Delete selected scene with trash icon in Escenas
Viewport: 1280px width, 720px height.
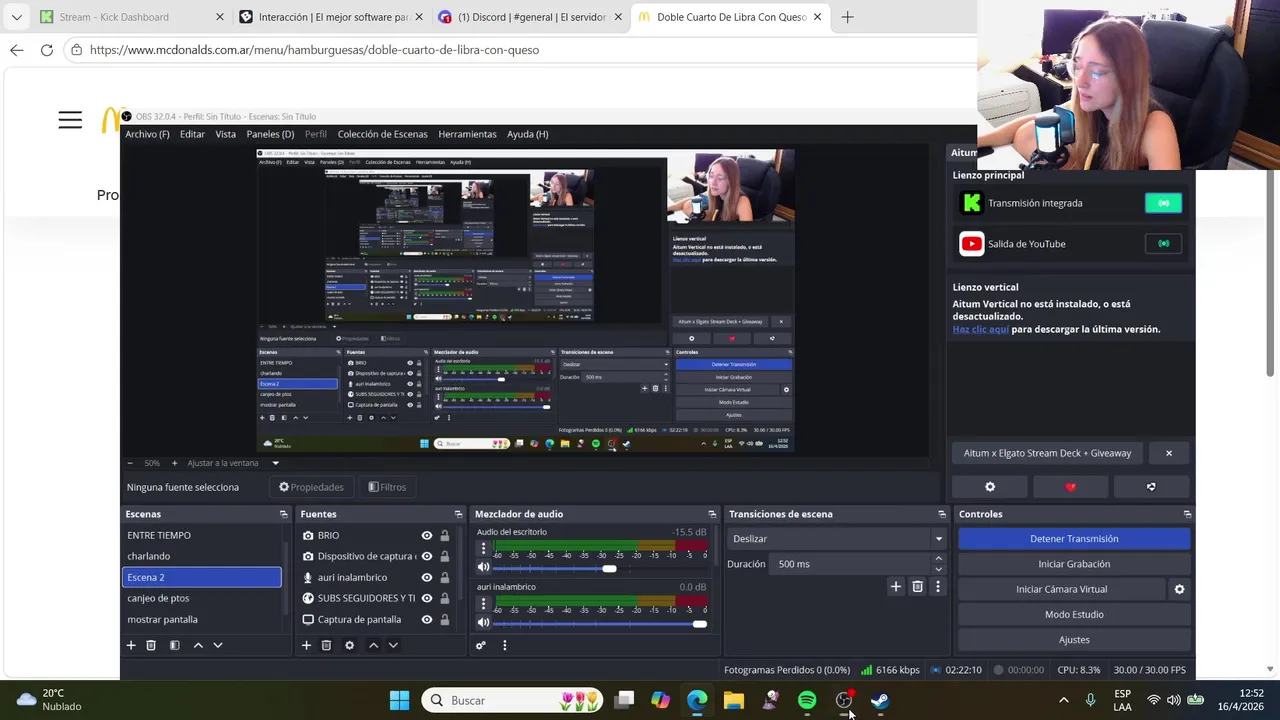tap(151, 645)
